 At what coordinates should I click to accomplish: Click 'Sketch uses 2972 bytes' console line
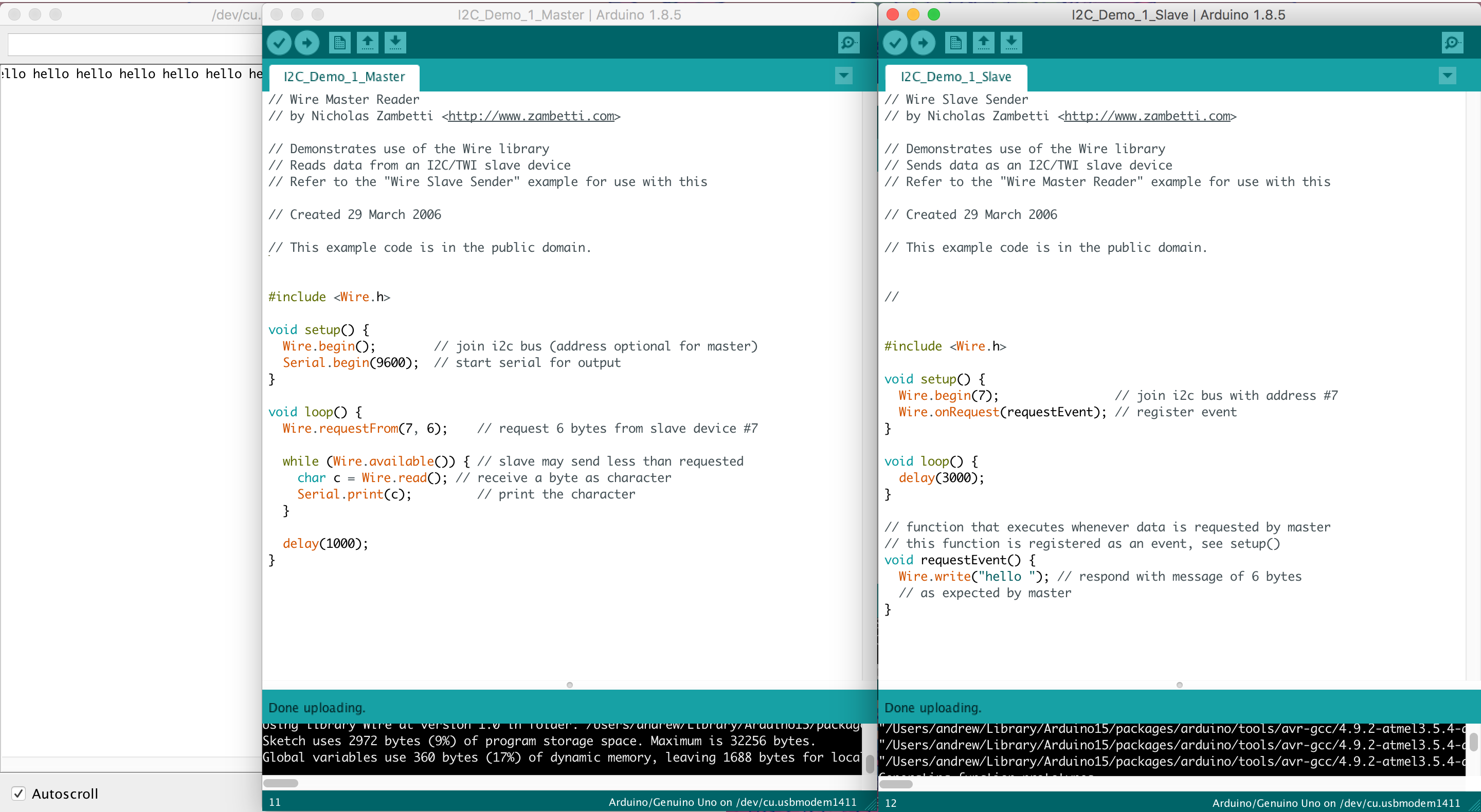click(539, 741)
